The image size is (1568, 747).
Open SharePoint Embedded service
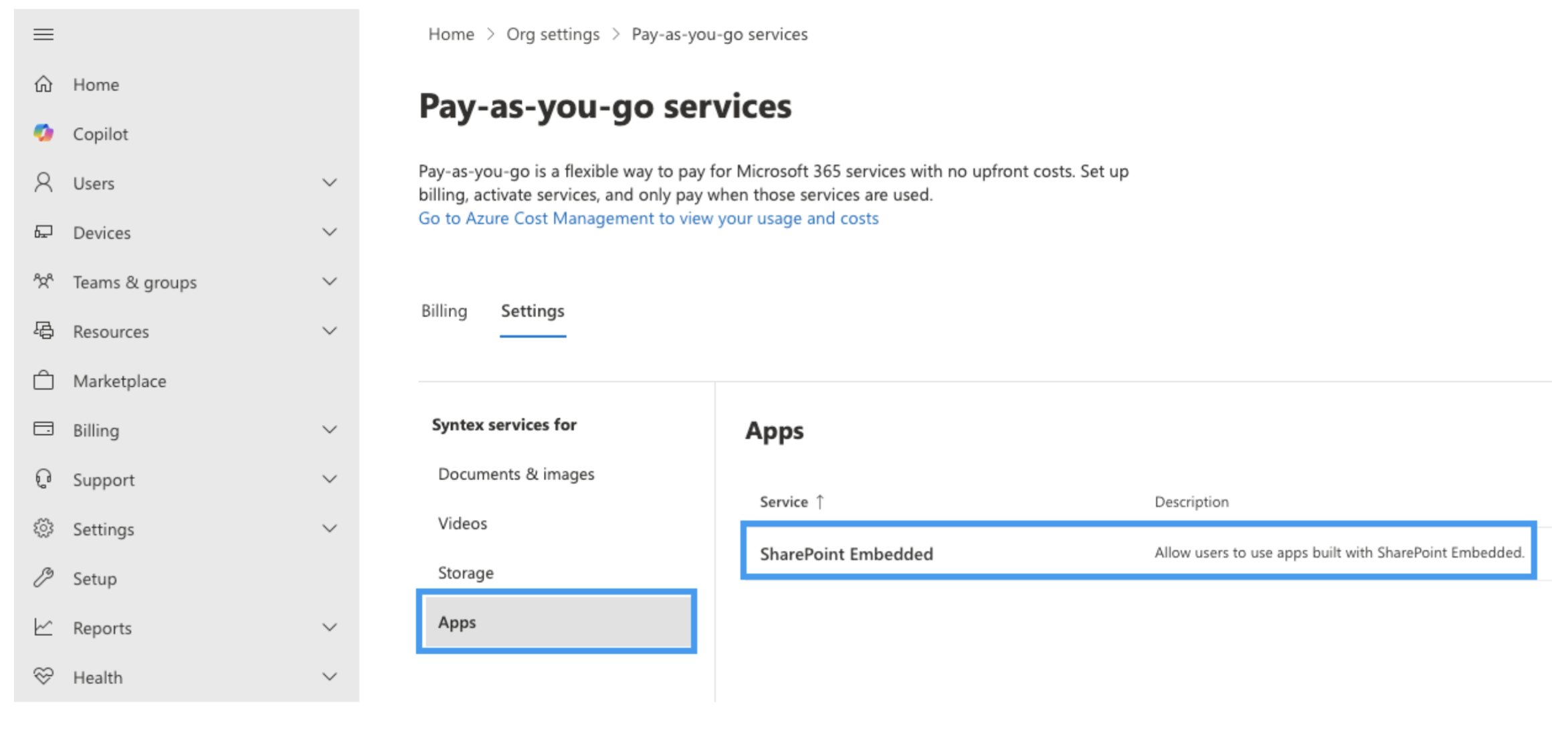click(846, 554)
